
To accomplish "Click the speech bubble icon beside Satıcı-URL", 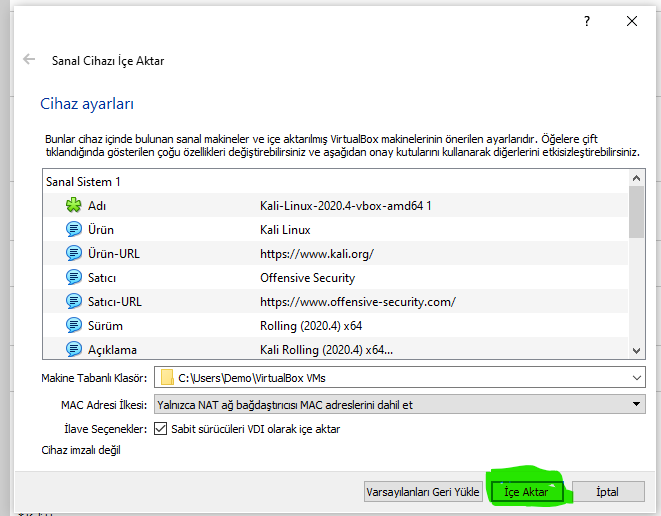I will pos(74,301).
